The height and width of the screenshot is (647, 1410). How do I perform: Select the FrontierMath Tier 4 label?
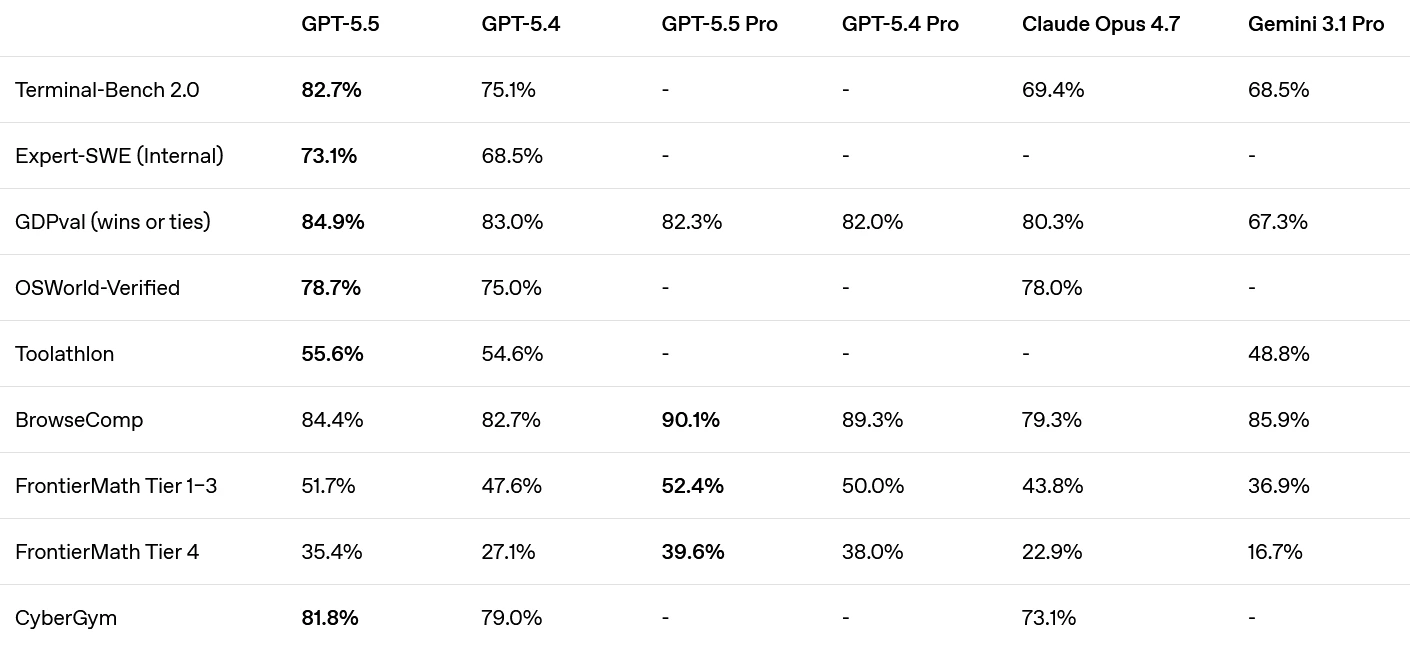[x=107, y=552]
